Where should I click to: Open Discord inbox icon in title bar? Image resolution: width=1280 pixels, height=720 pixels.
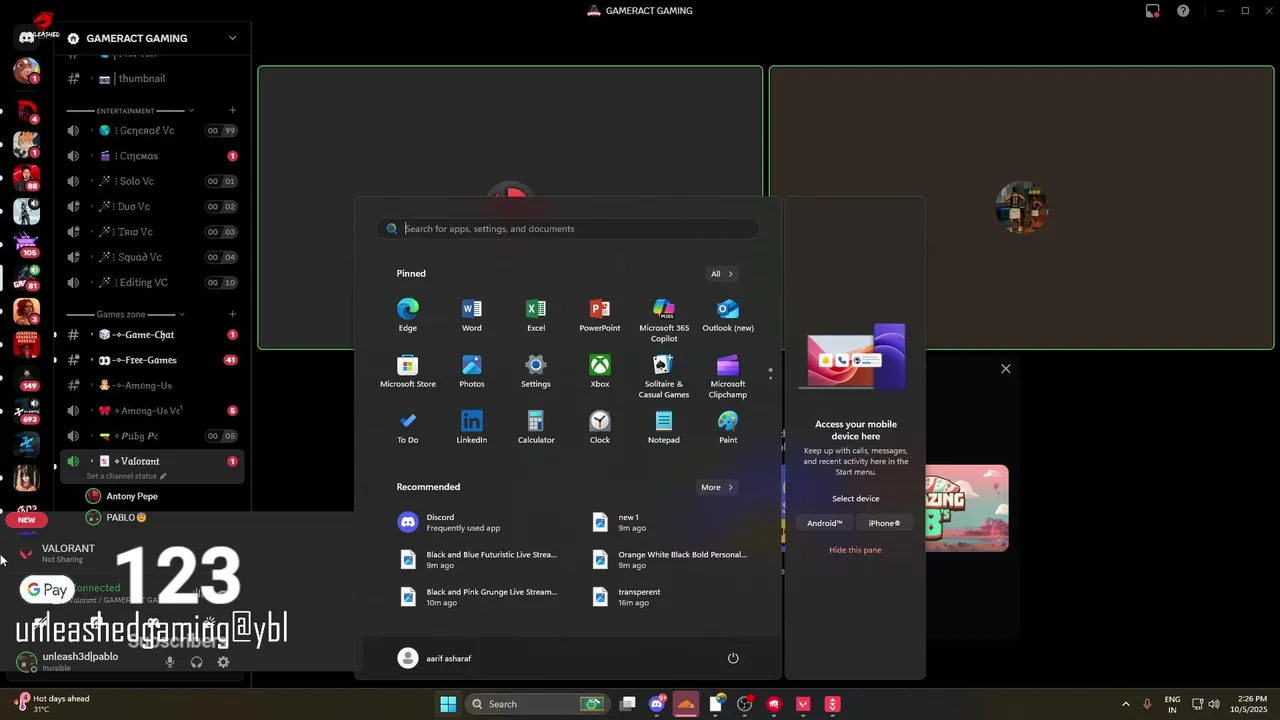coord(1152,11)
